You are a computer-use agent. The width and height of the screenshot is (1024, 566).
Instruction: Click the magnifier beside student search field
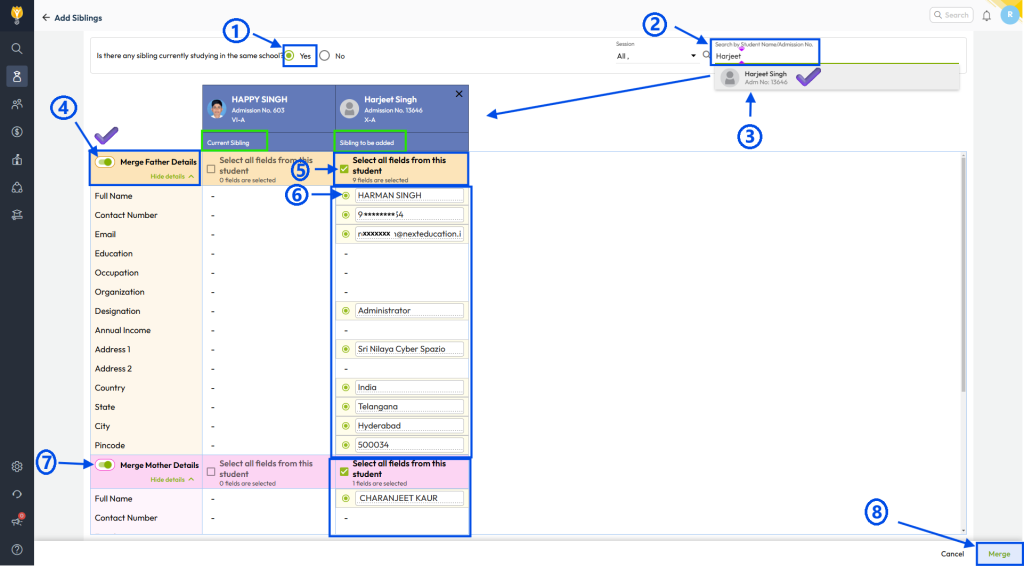coord(706,55)
